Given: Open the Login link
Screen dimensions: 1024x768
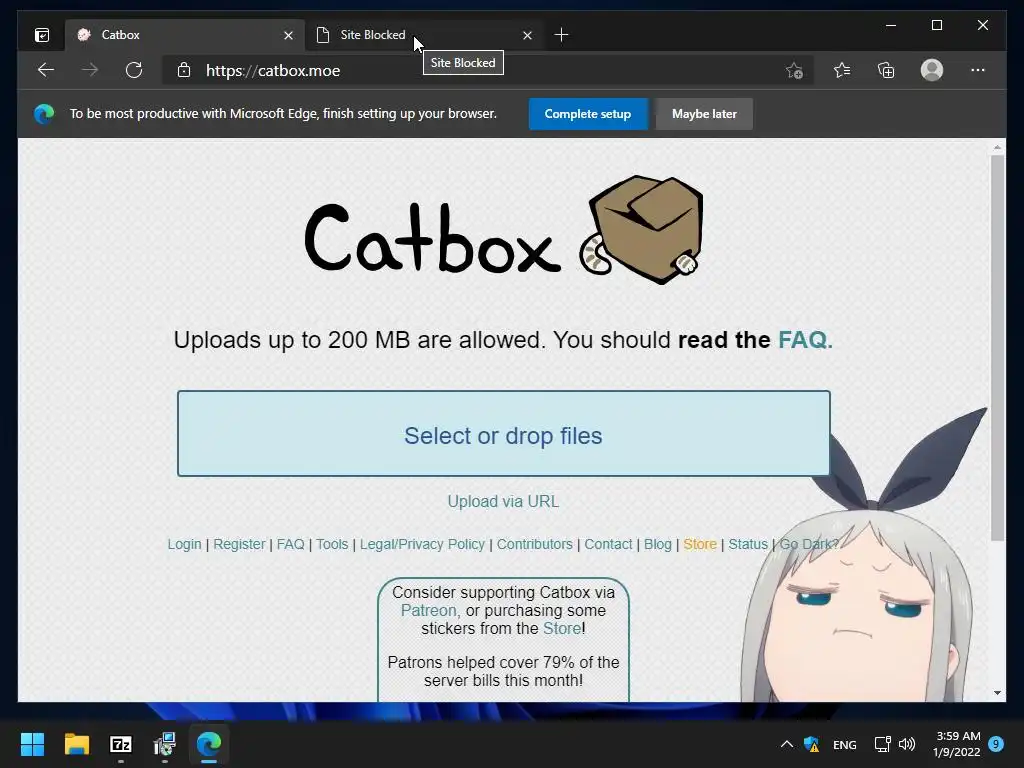Looking at the screenshot, I should pyautogui.click(x=184, y=544).
